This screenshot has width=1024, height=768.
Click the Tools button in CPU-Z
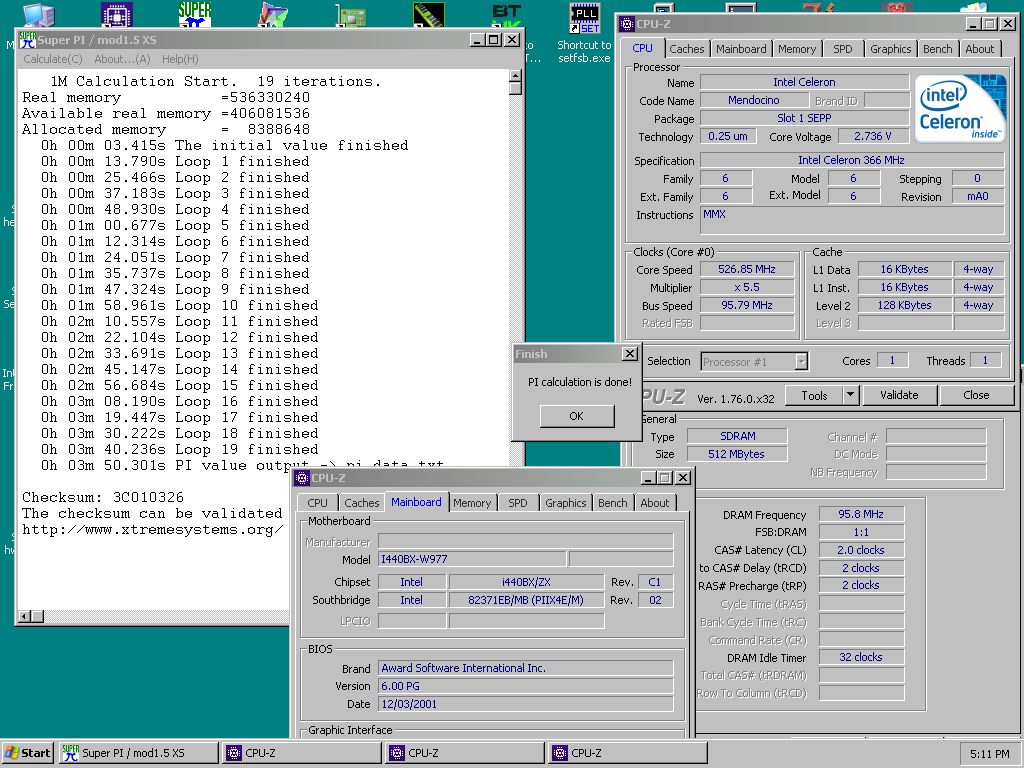point(814,395)
